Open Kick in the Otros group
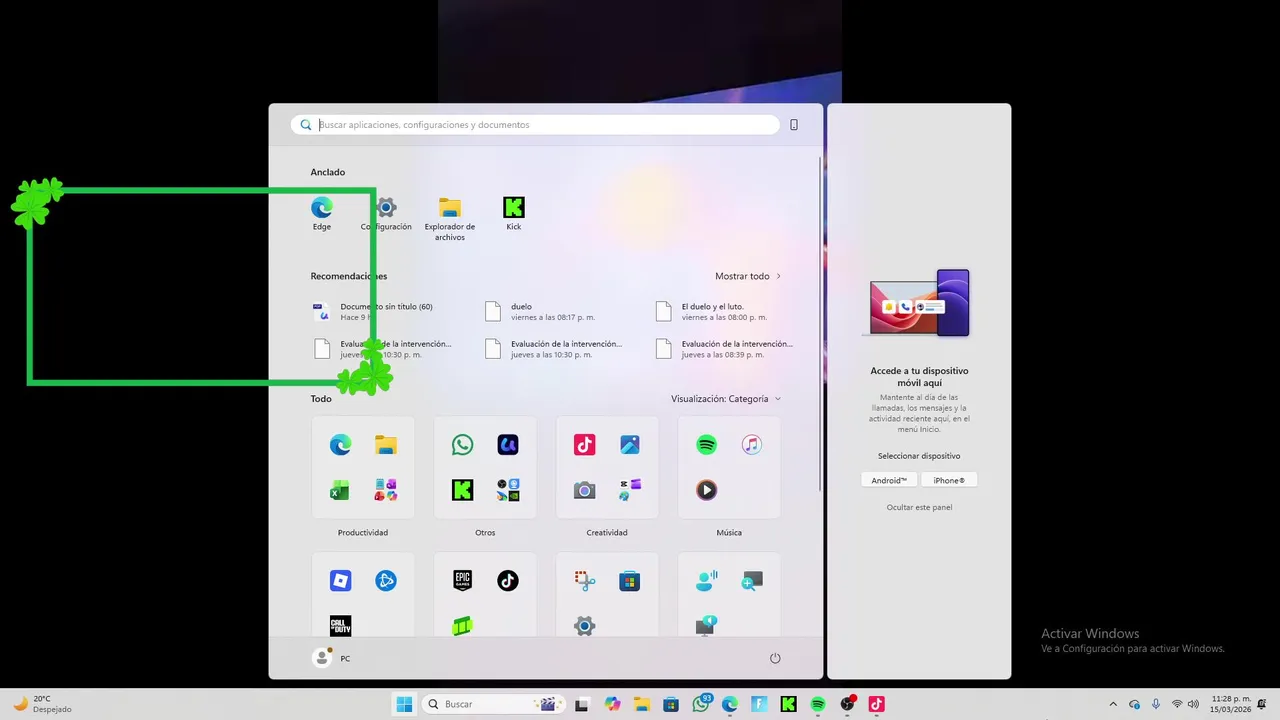This screenshot has height=720, width=1280. [x=462, y=490]
